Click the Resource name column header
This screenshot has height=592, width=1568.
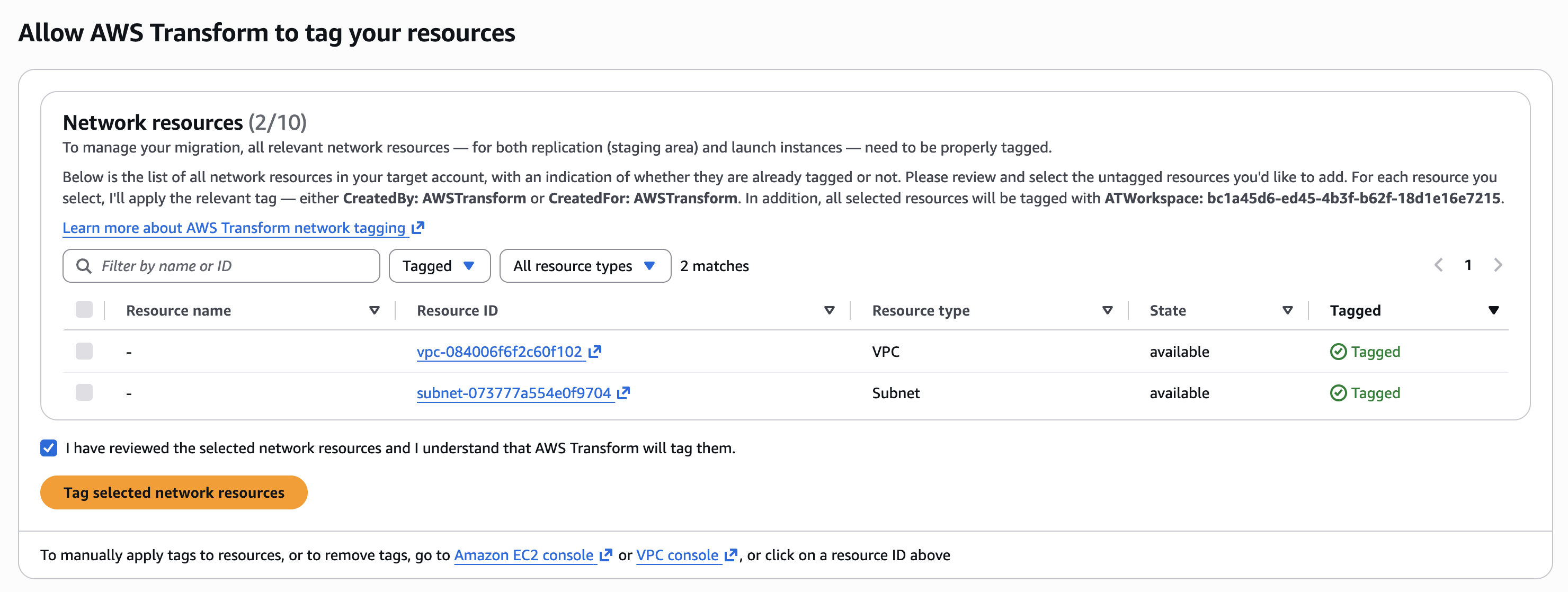179,311
